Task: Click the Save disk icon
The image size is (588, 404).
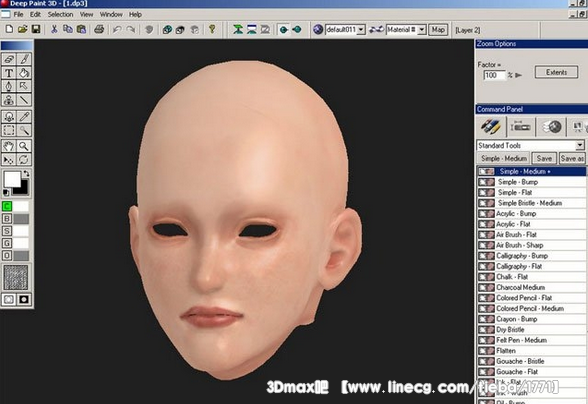Action: (x=36, y=29)
